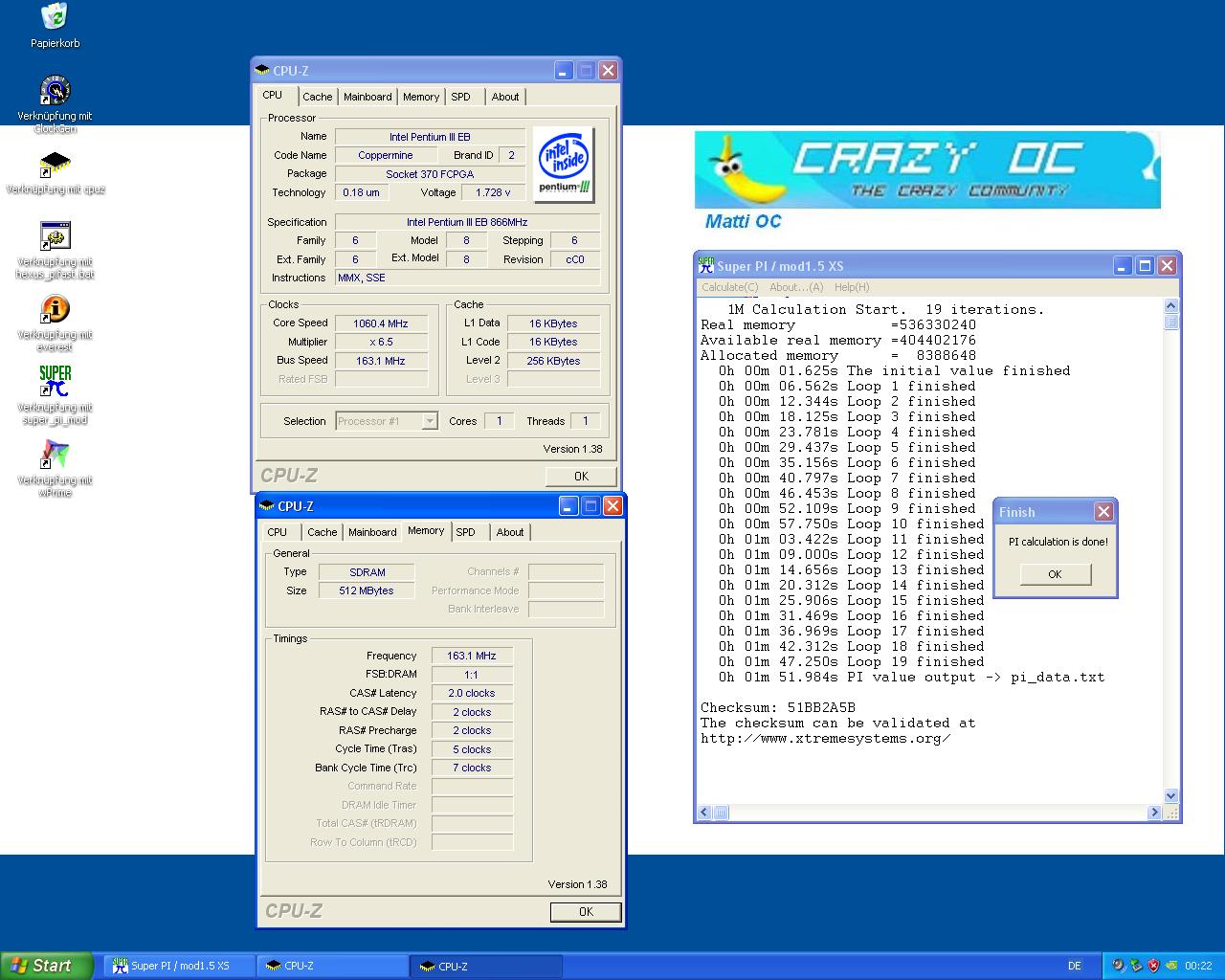Click the red shield tray icon
Viewport: 1225px width, 980px height.
(x=1153, y=966)
